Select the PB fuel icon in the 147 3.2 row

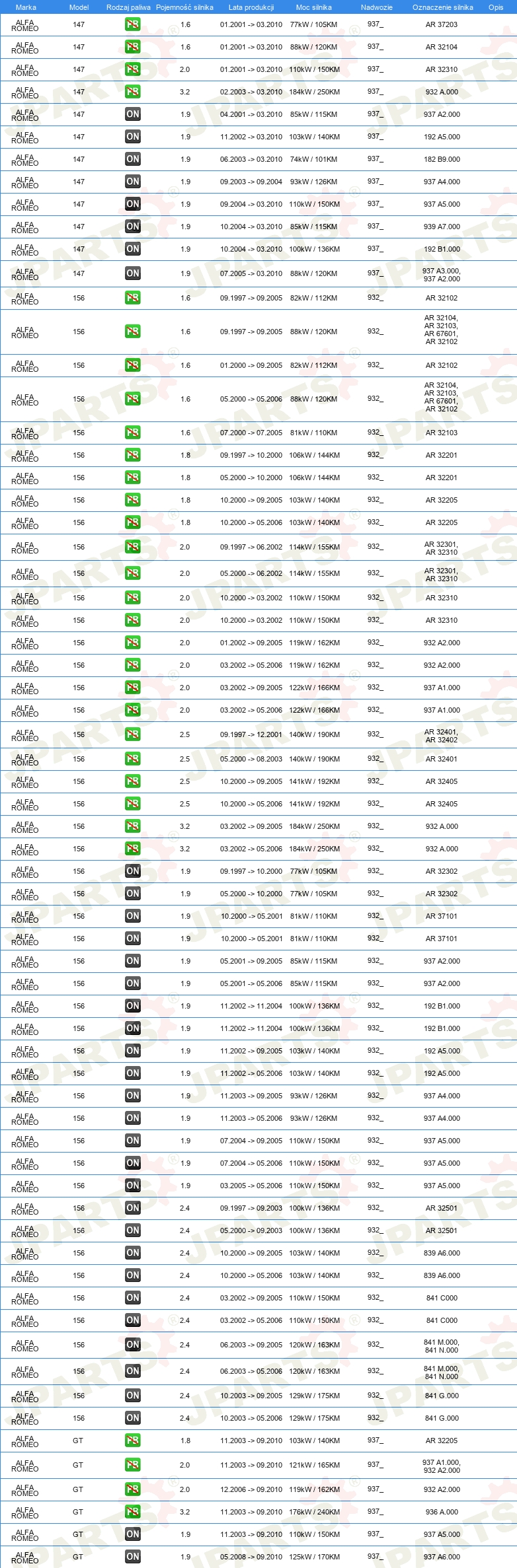pos(133,92)
